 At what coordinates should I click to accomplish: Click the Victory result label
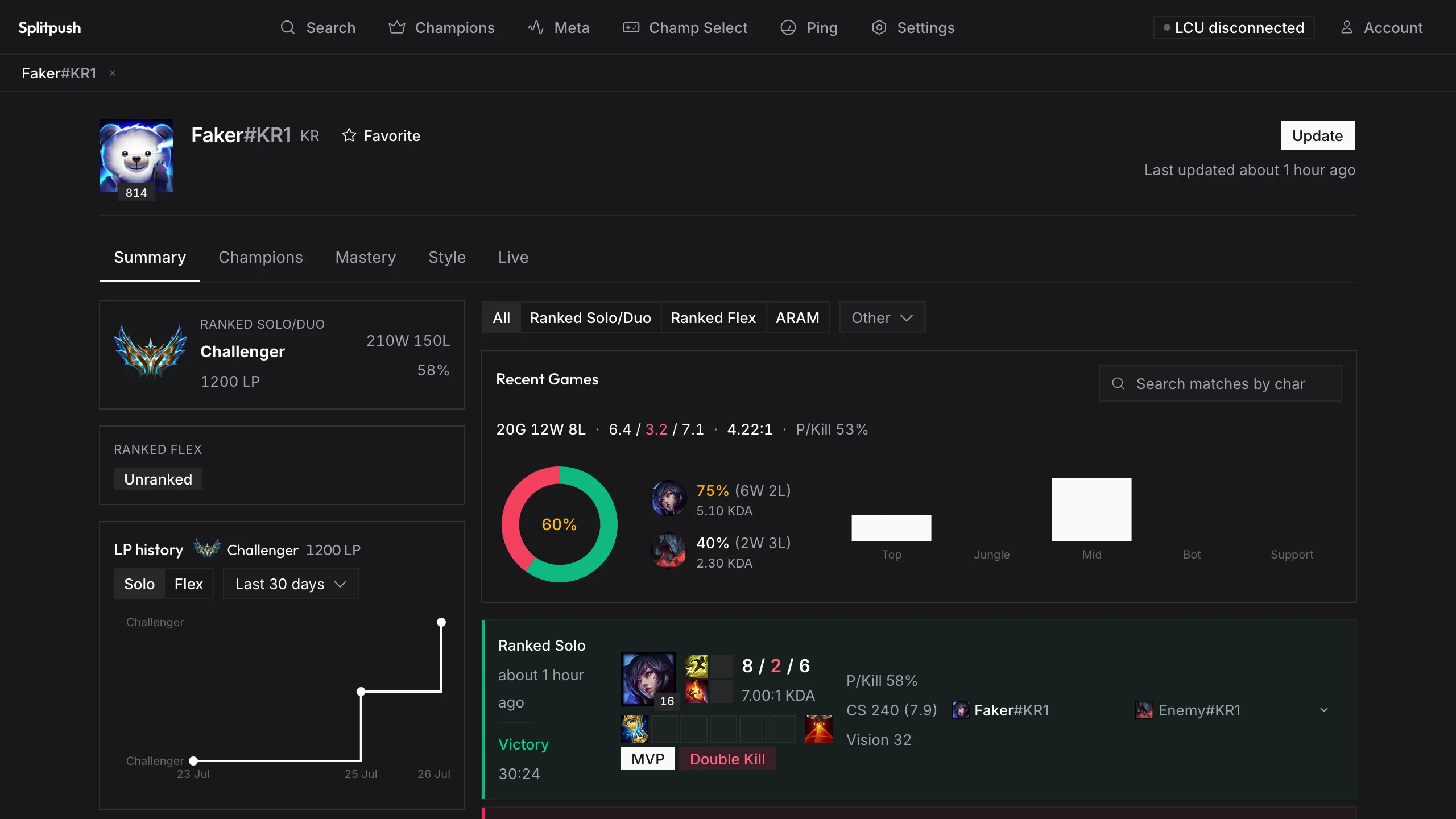523,744
